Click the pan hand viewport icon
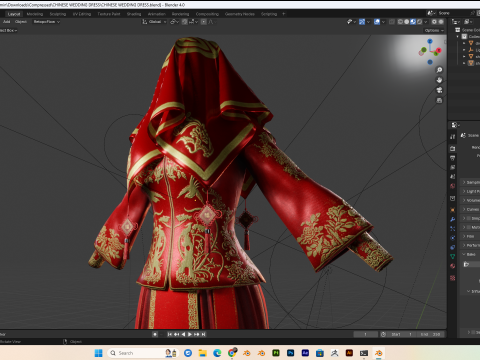The width and height of the screenshot is (480, 360). [x=439, y=80]
